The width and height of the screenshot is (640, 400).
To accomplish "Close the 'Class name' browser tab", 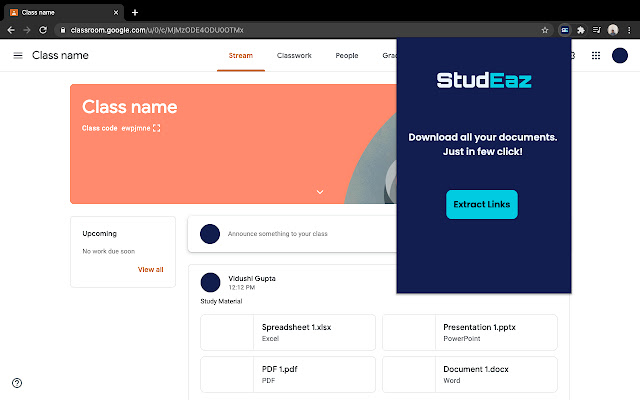I will [x=116, y=13].
